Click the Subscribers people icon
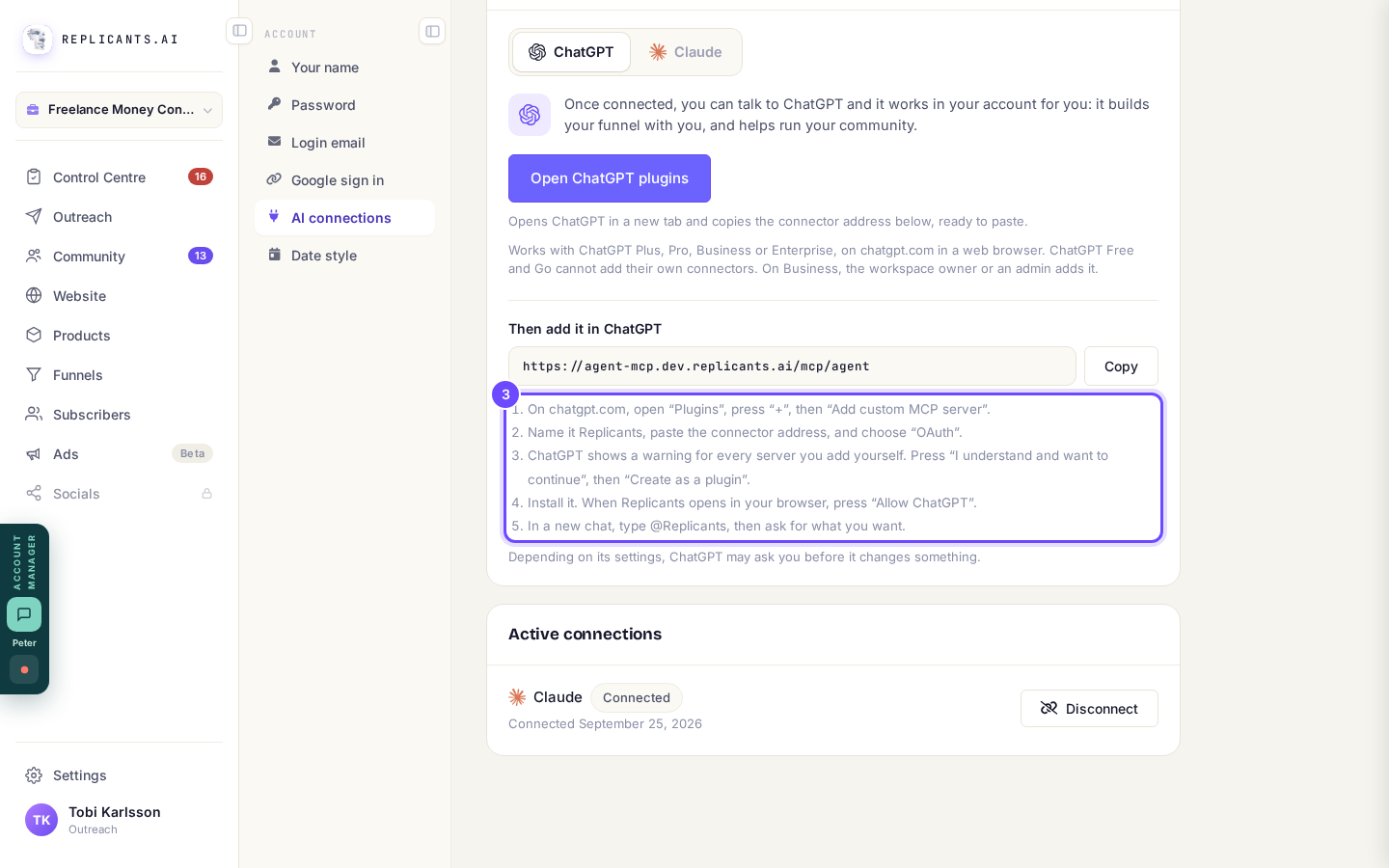This screenshot has width=1389, height=868. 34,414
